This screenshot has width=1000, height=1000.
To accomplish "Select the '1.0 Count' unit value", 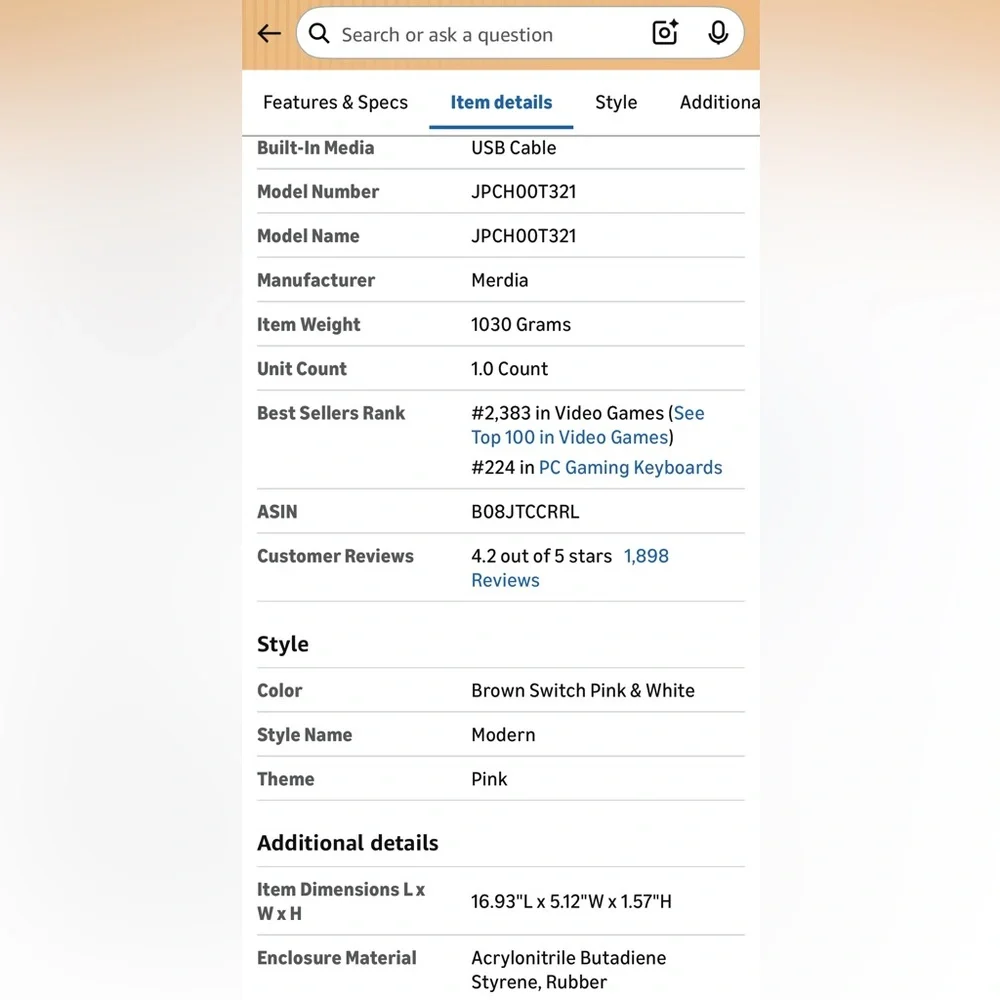I will 509,369.
